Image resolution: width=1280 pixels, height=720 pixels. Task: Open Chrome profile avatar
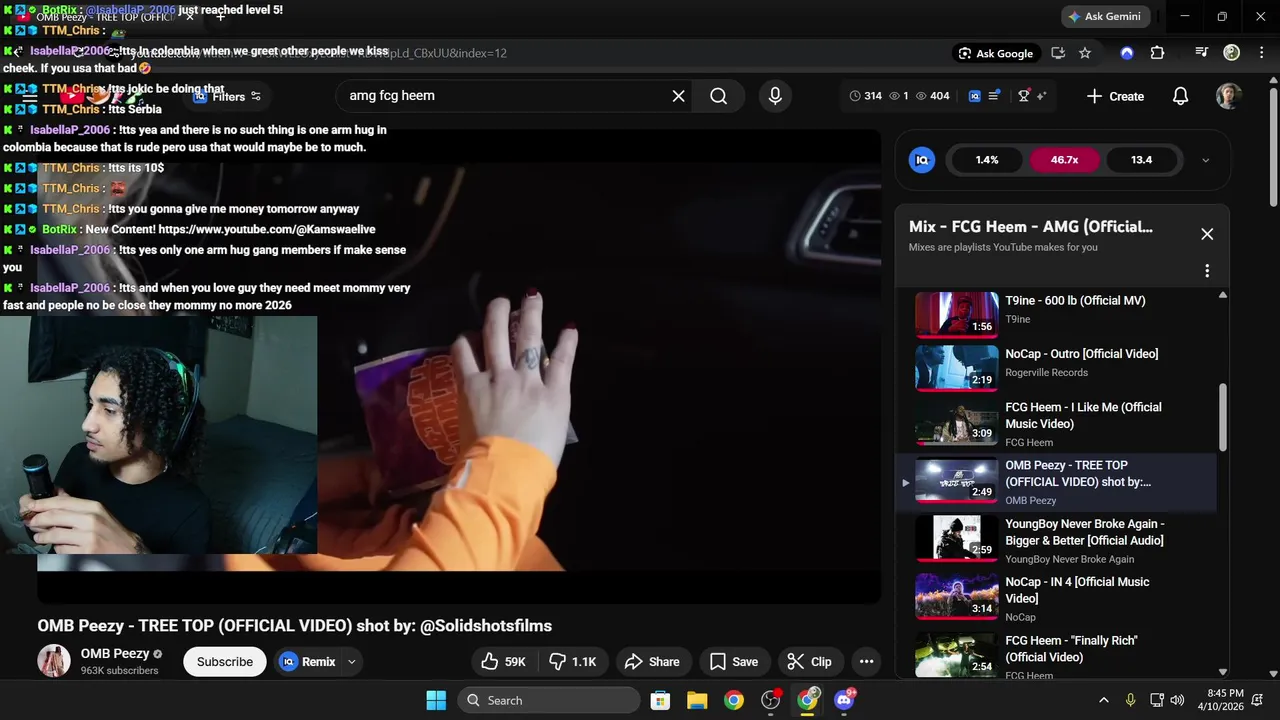tap(1232, 53)
